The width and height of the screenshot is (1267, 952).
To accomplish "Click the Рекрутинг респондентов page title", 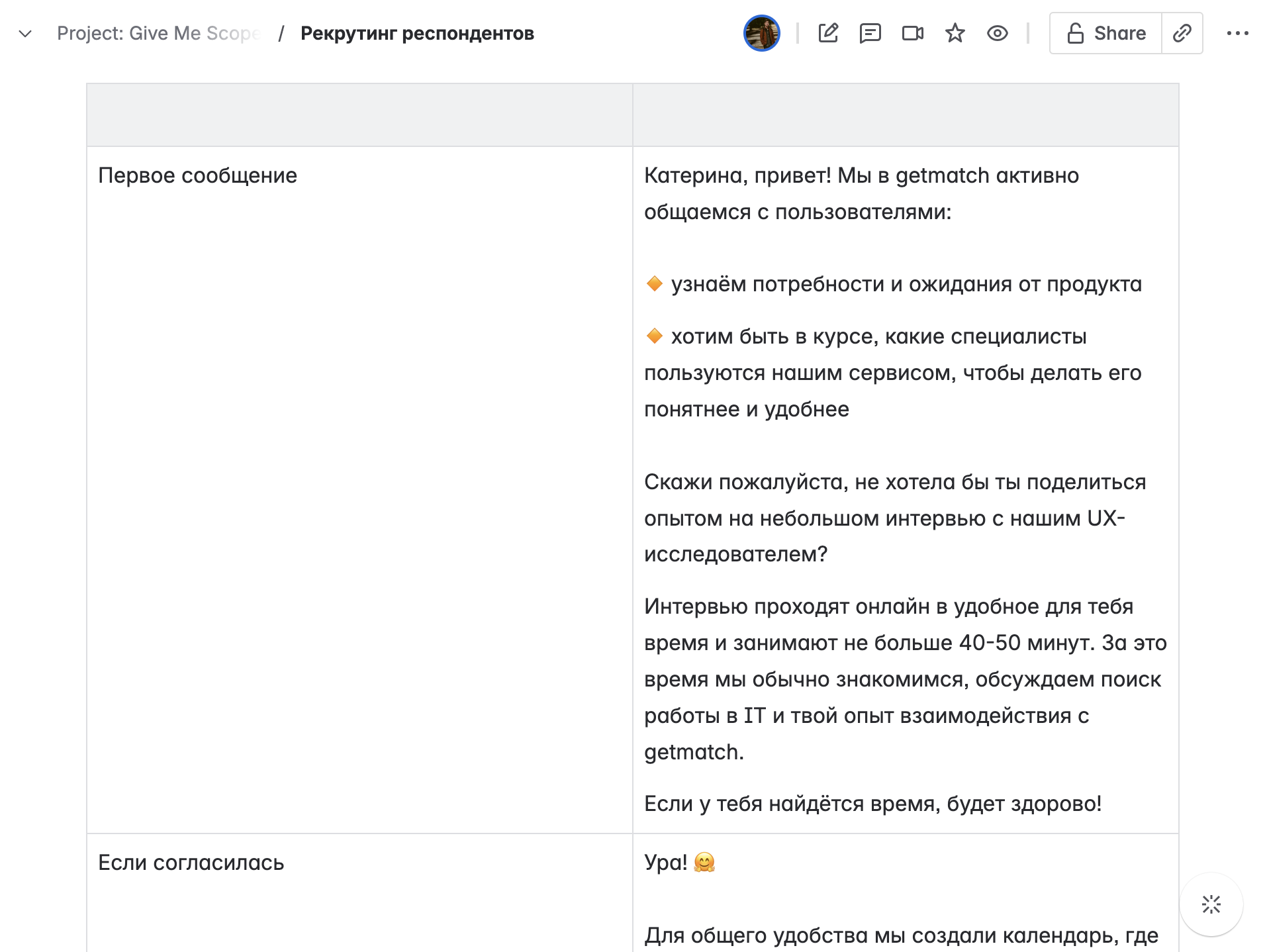I will [x=417, y=33].
